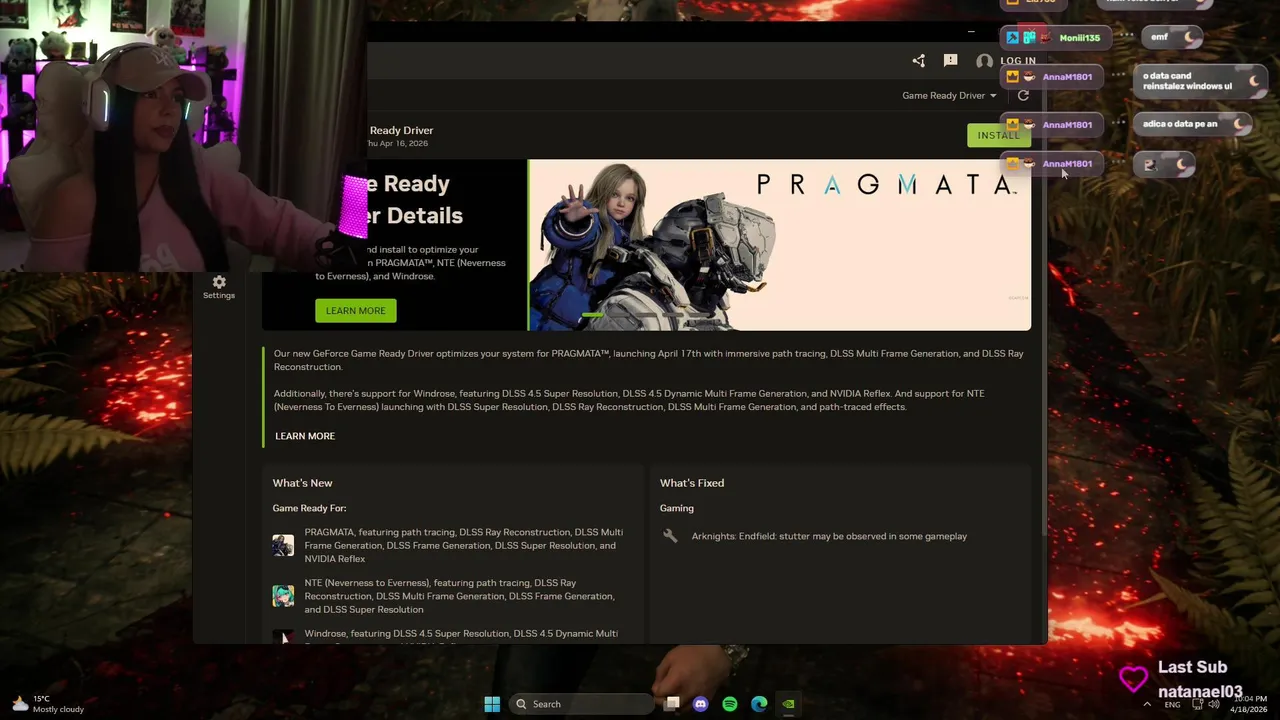Image resolution: width=1280 pixels, height=720 pixels.
Task: Open Spotify from the taskbar
Action: 729,704
